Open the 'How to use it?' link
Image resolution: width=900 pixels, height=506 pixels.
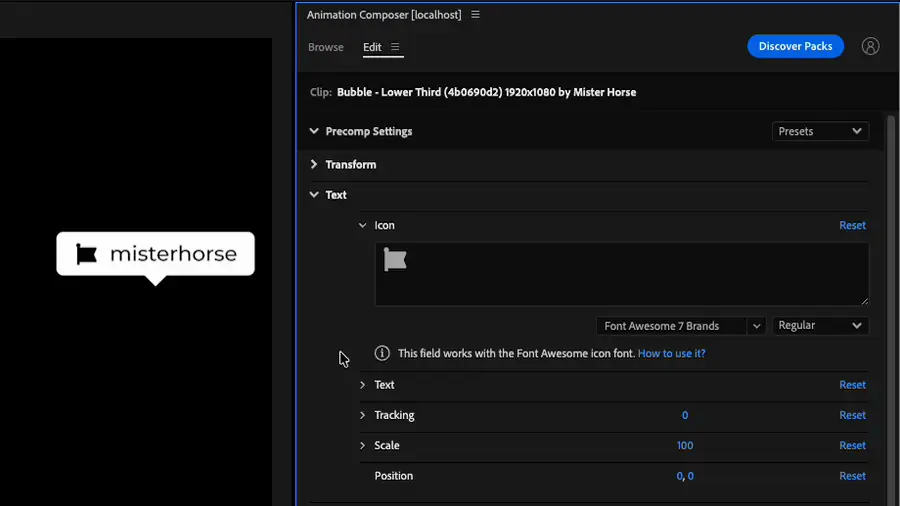click(672, 353)
